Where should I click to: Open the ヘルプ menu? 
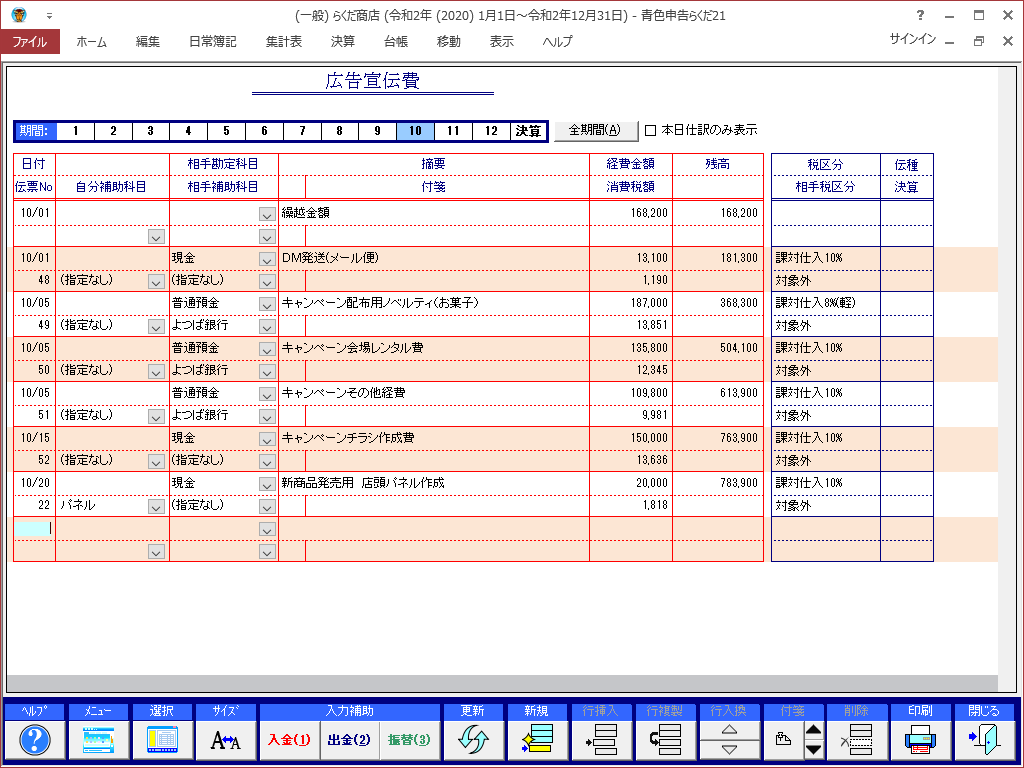click(557, 41)
